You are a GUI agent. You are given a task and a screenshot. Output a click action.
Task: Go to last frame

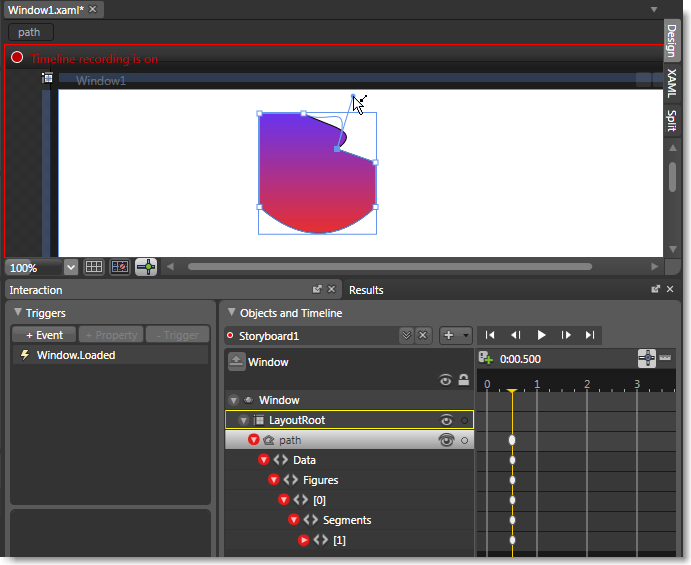click(x=590, y=335)
